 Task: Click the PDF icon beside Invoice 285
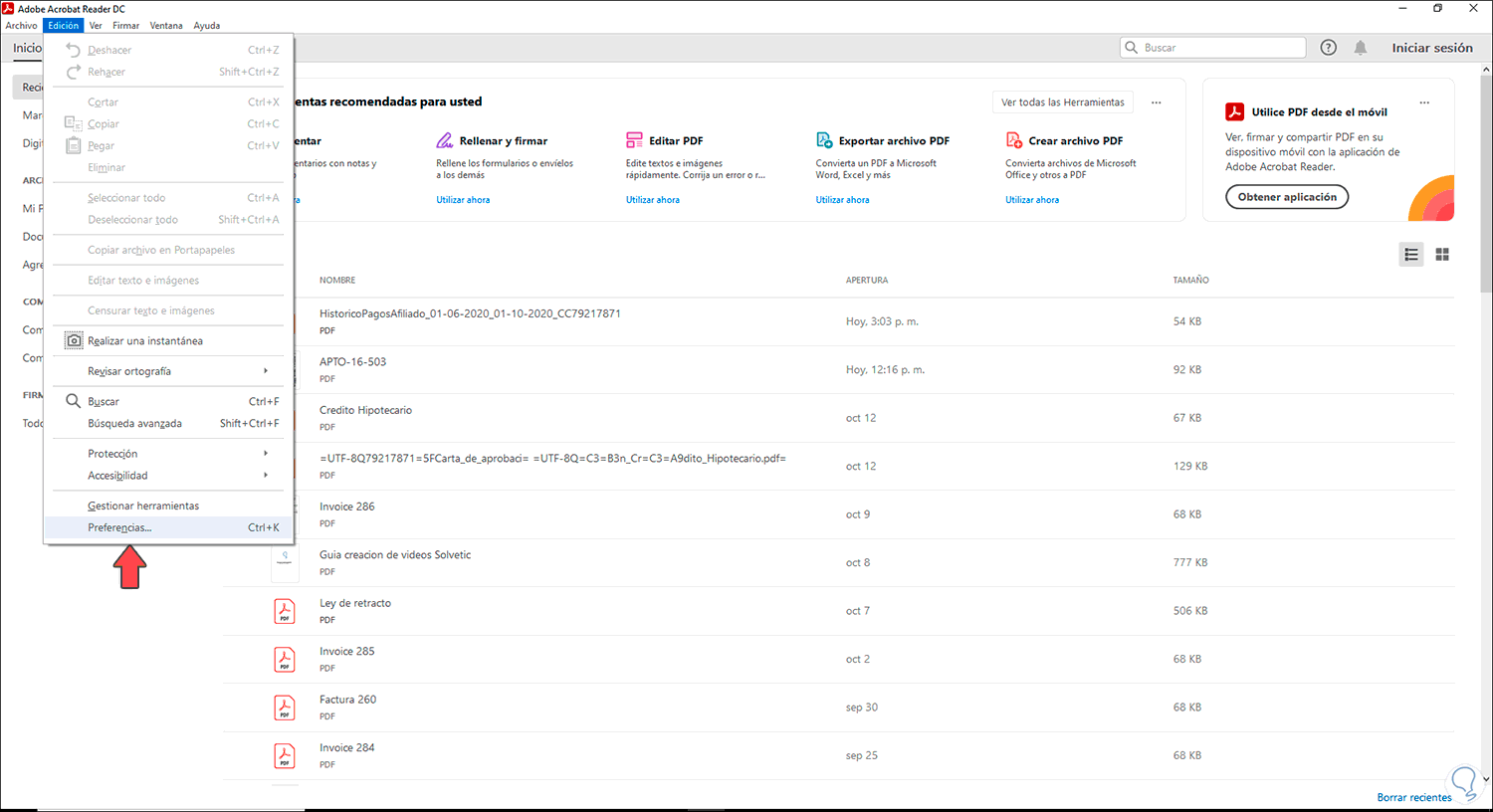click(285, 659)
